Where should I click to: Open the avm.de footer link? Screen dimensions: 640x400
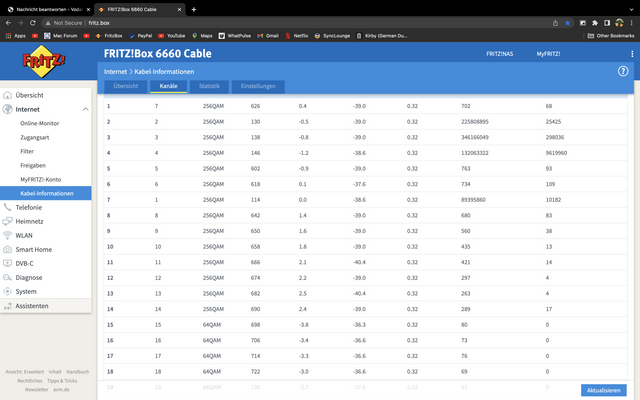coord(61,389)
